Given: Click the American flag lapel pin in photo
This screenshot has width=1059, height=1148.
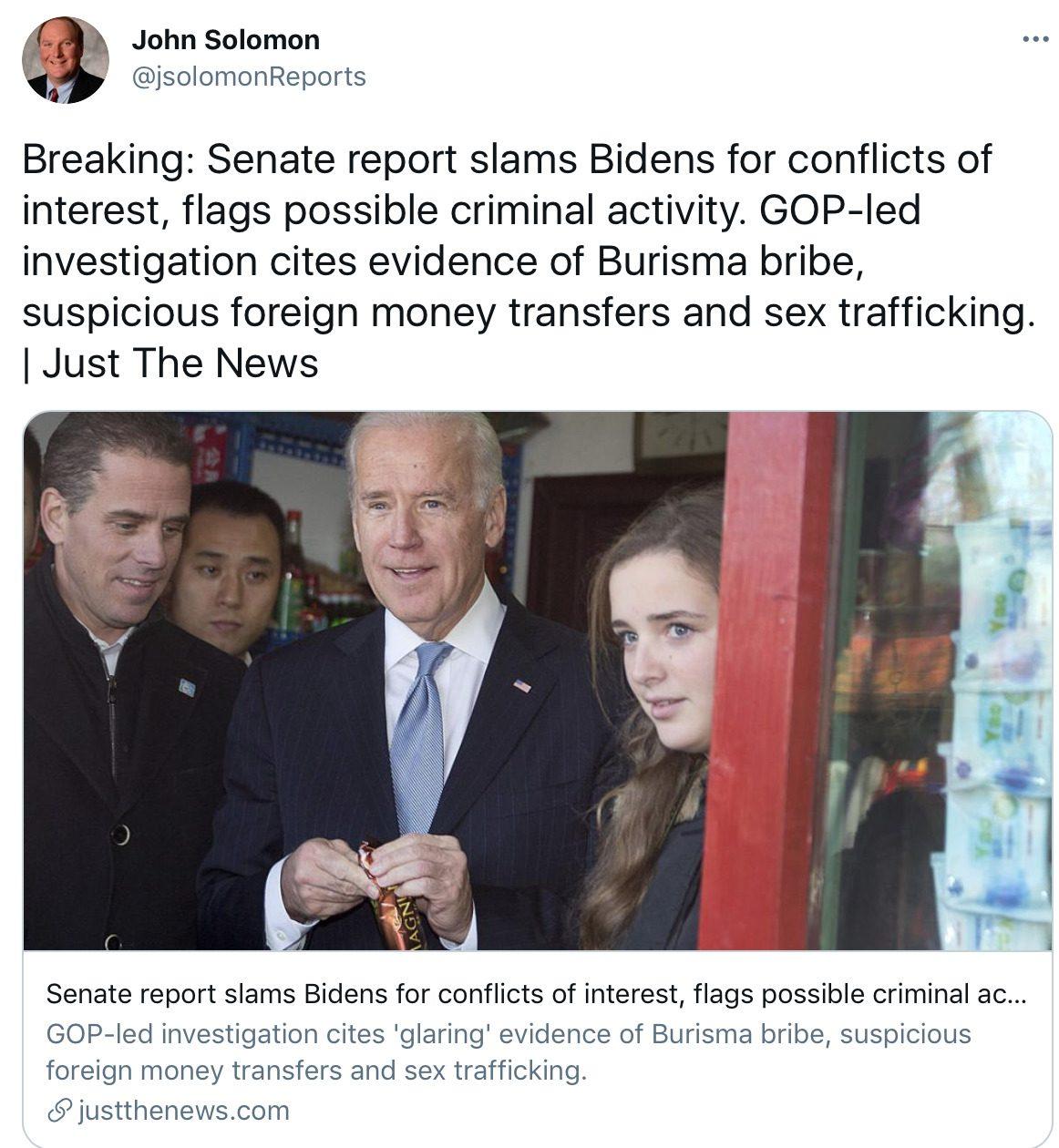Looking at the screenshot, I should 521,685.
